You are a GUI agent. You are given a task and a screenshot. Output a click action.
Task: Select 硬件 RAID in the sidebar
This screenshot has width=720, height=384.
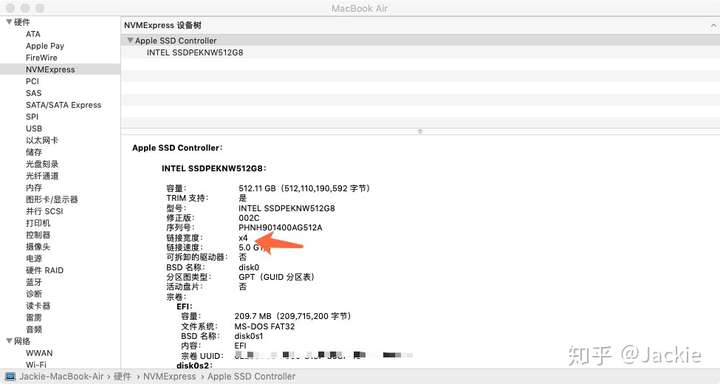pos(45,270)
